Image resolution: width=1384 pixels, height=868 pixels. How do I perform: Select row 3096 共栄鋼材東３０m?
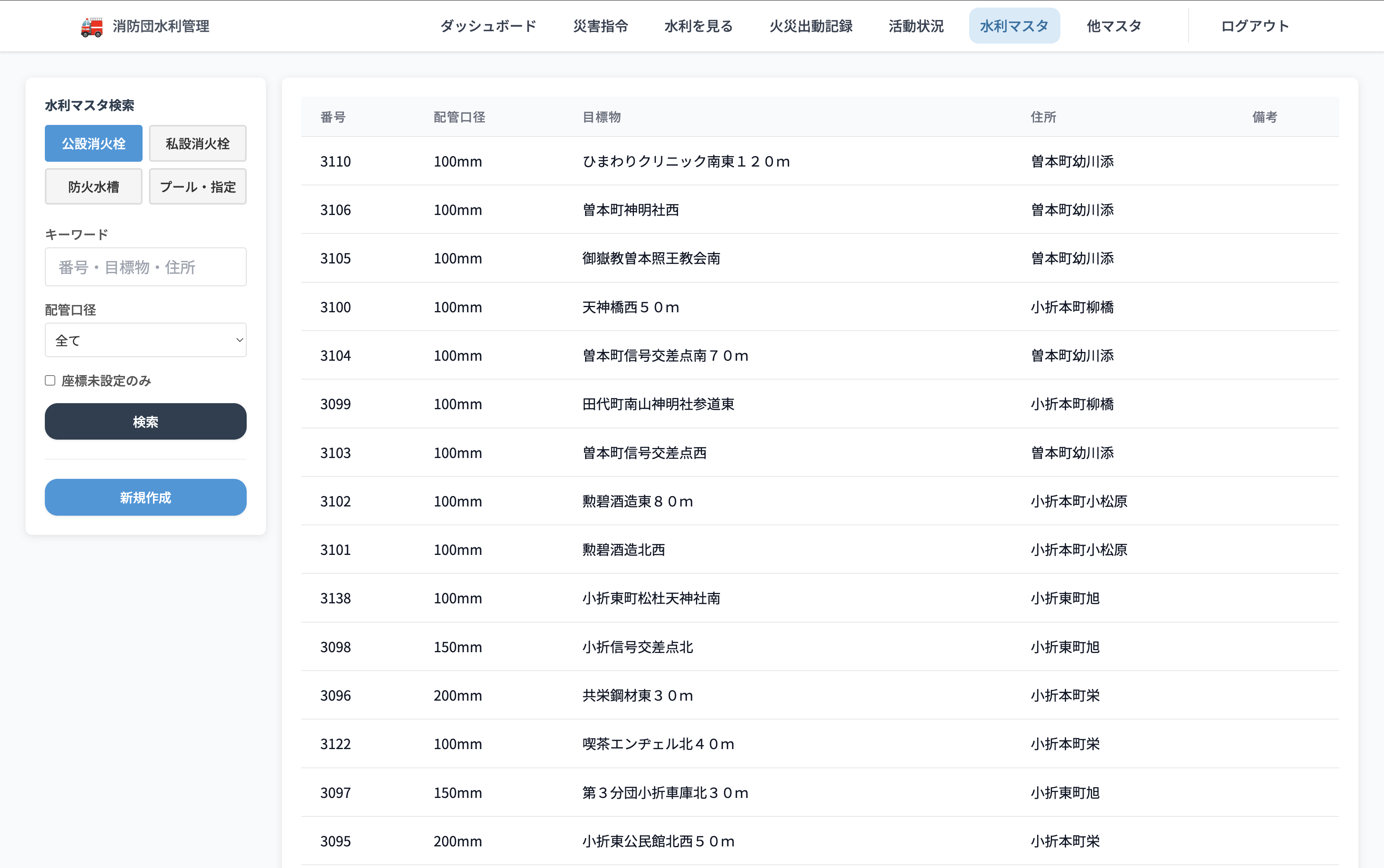[x=820, y=695]
